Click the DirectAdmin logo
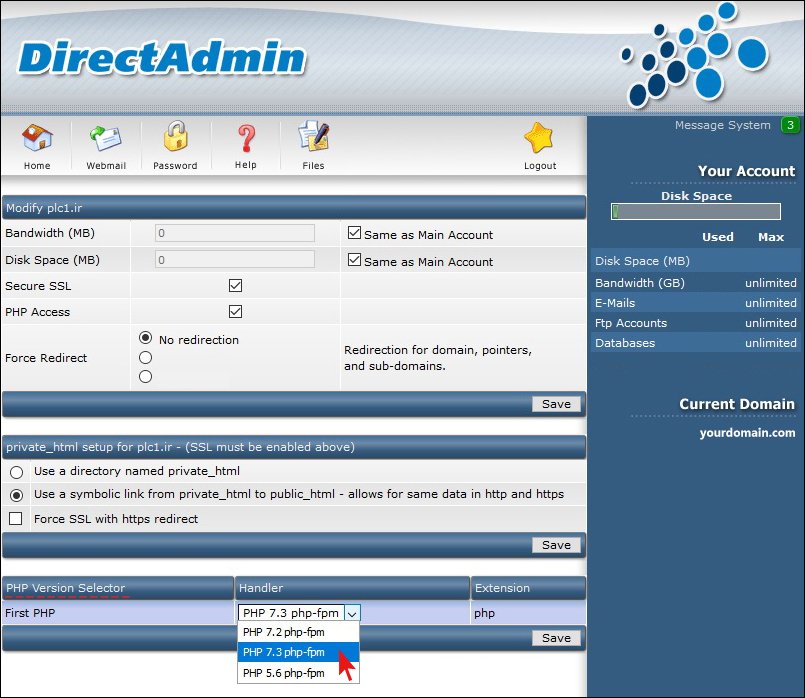 point(162,57)
